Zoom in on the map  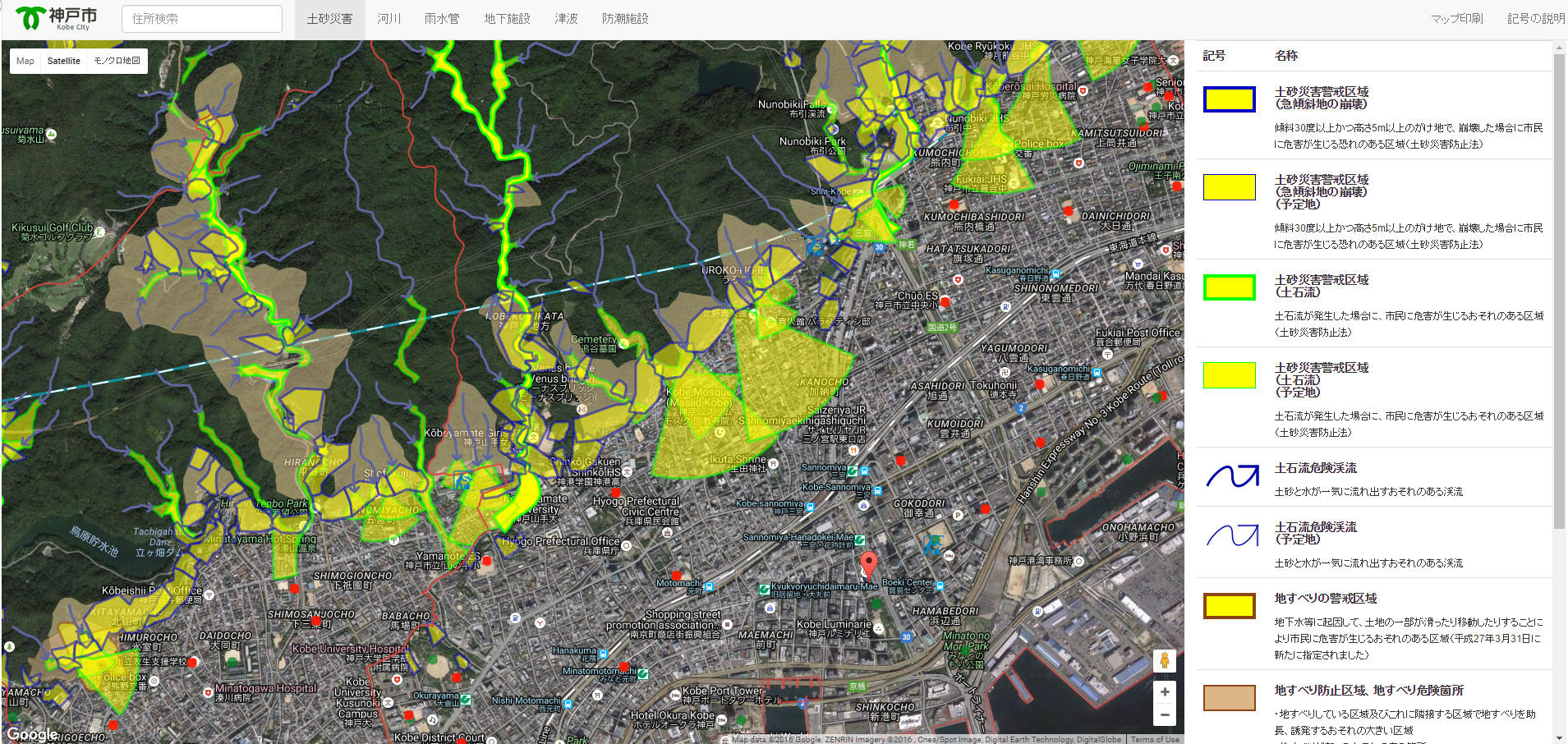tap(1164, 691)
